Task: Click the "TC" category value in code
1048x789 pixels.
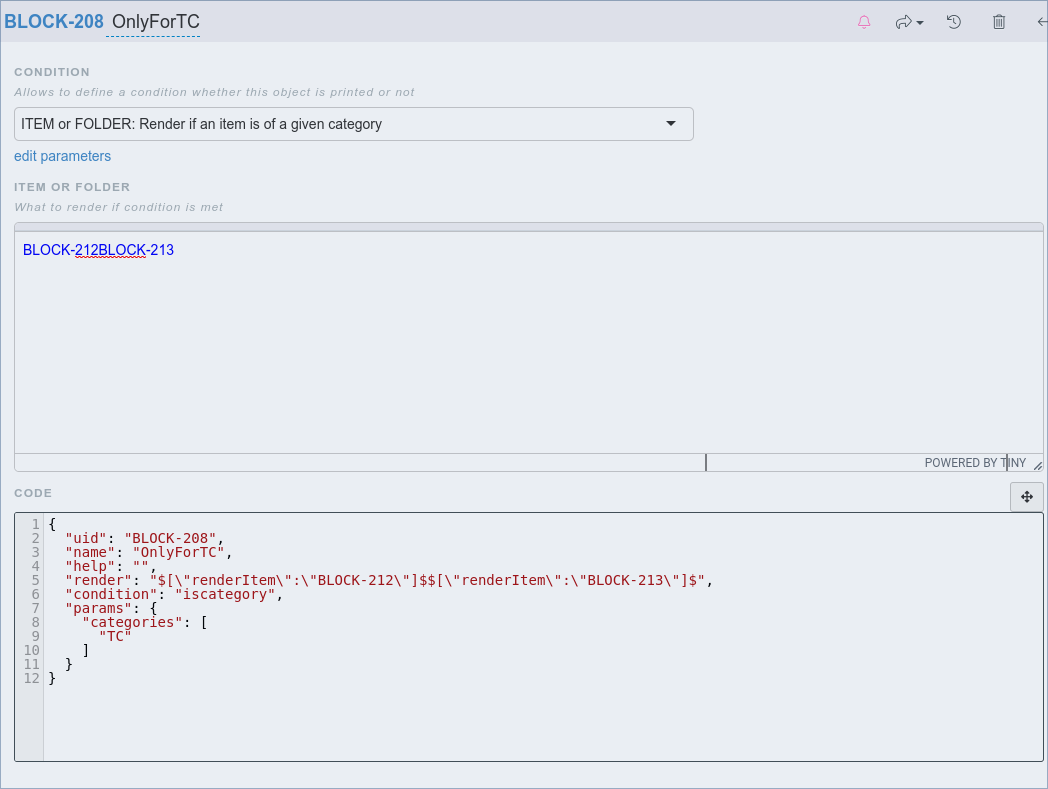Action: [115, 636]
